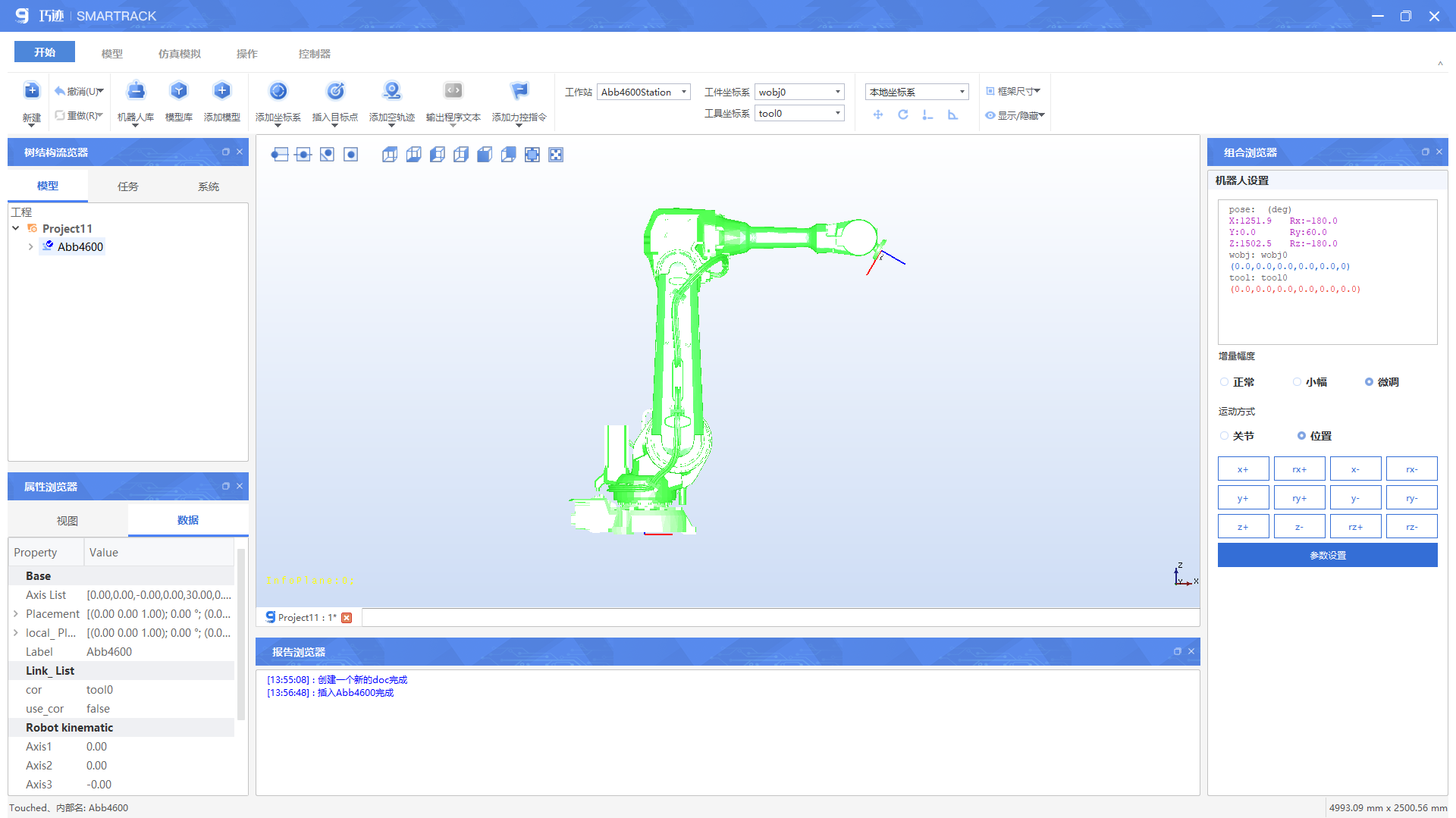Open the 模型 ribbon tab
This screenshot has height=818, width=1456.
[112, 54]
